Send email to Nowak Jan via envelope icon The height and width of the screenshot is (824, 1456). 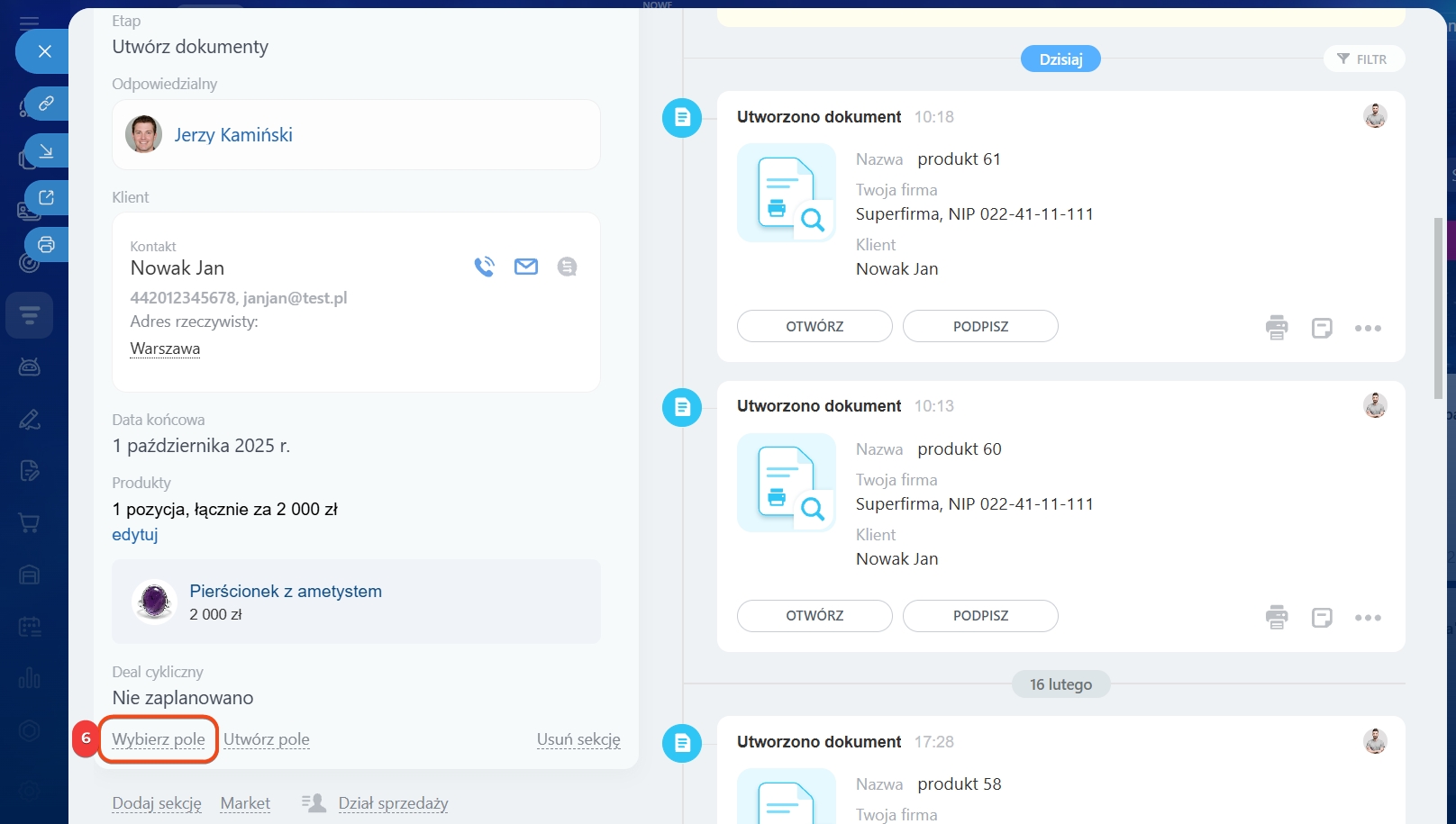pos(526,267)
